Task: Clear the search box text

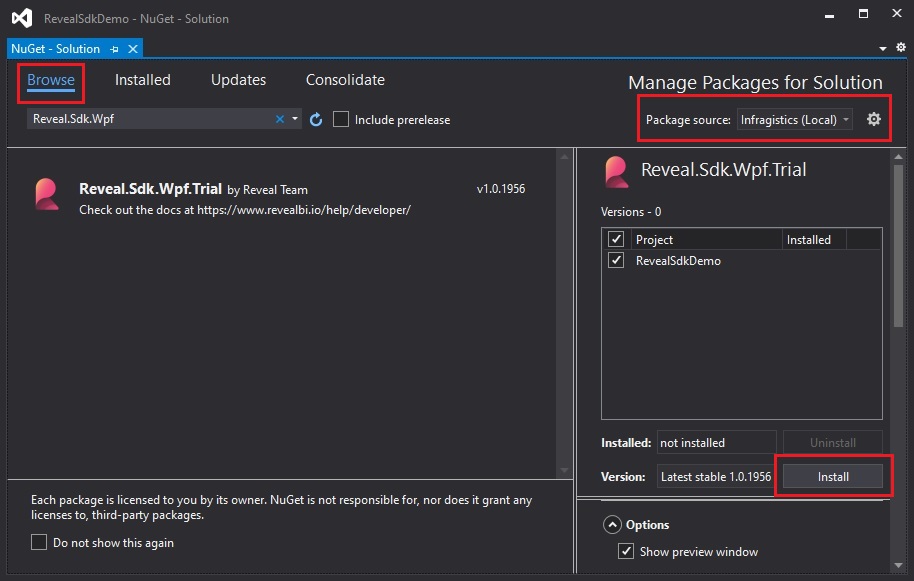Action: [x=280, y=119]
